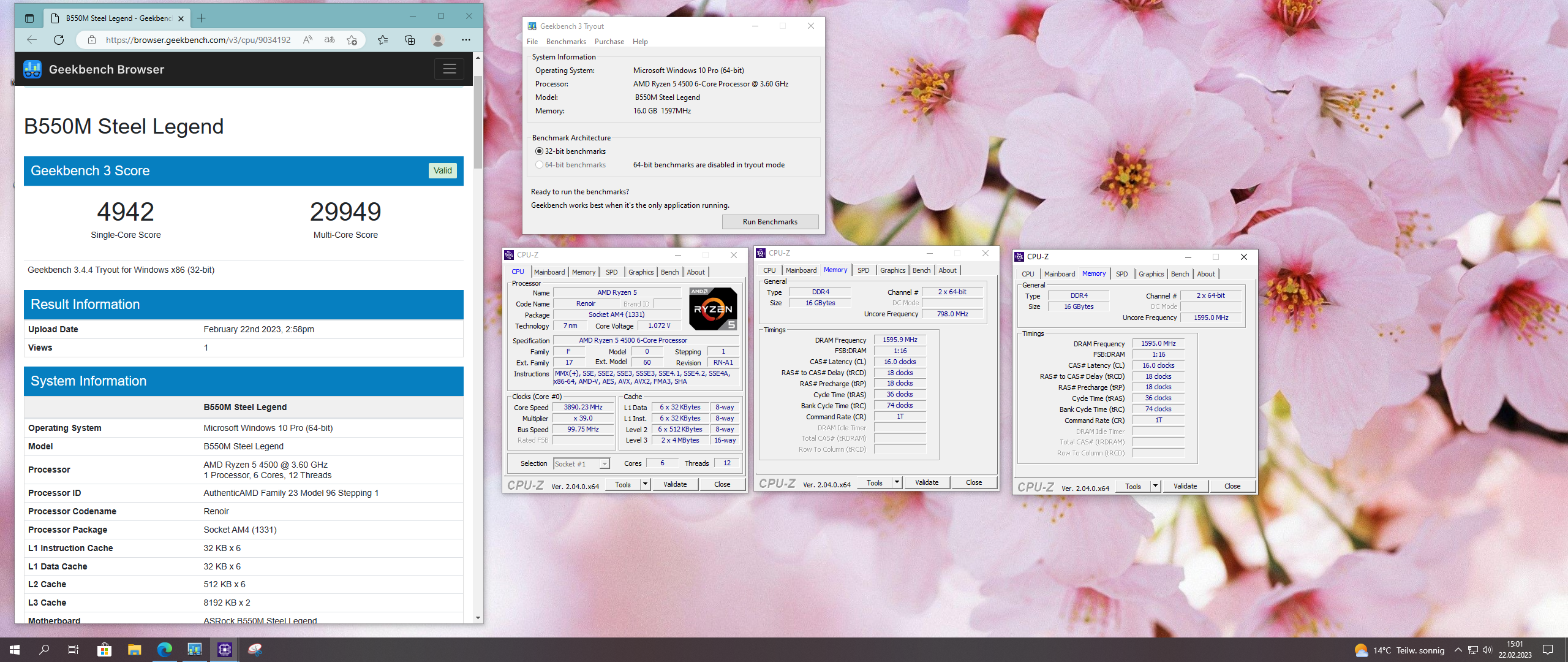
Task: Add this page to favorites
Action: tap(352, 40)
